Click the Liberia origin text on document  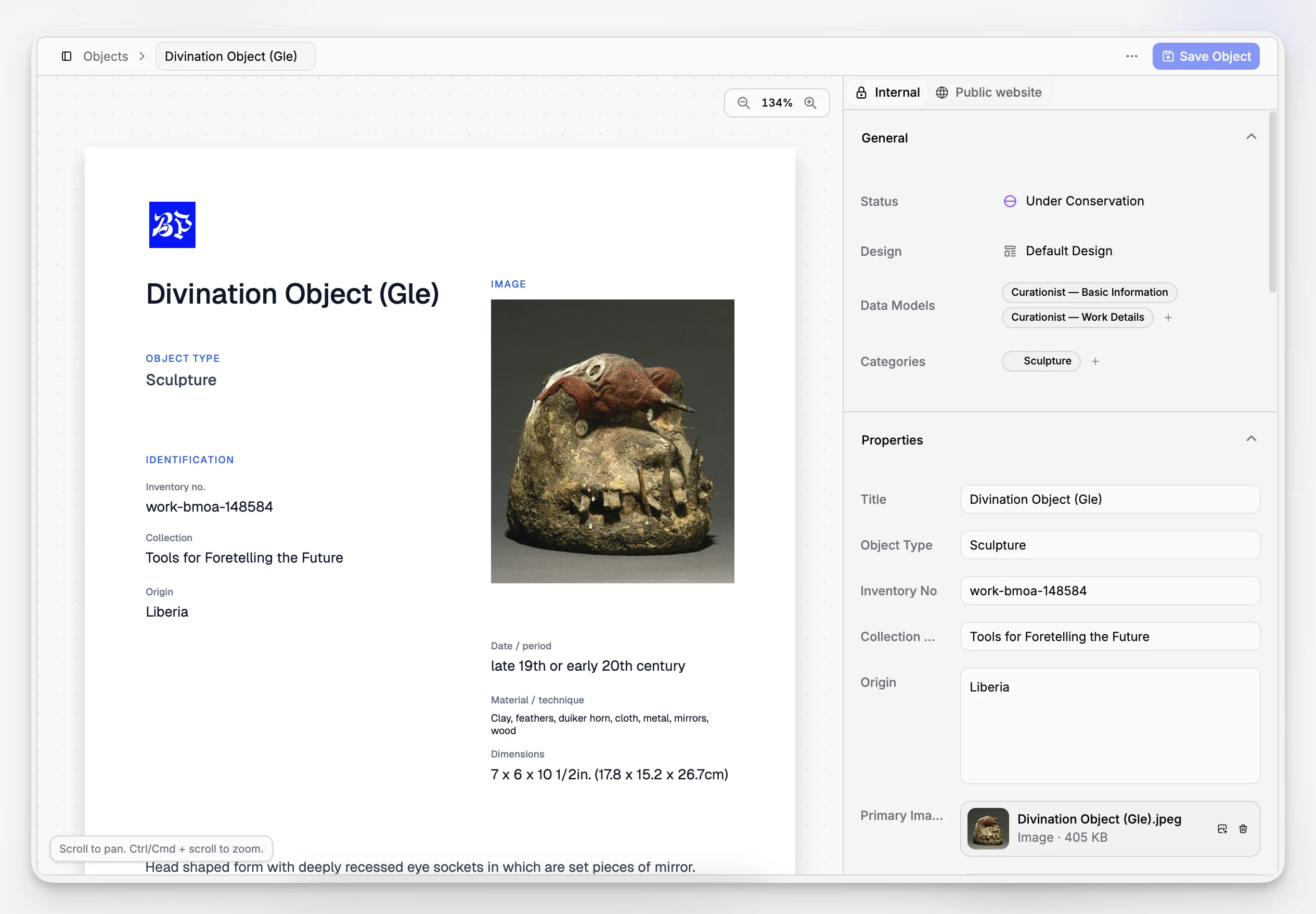pyautogui.click(x=167, y=611)
